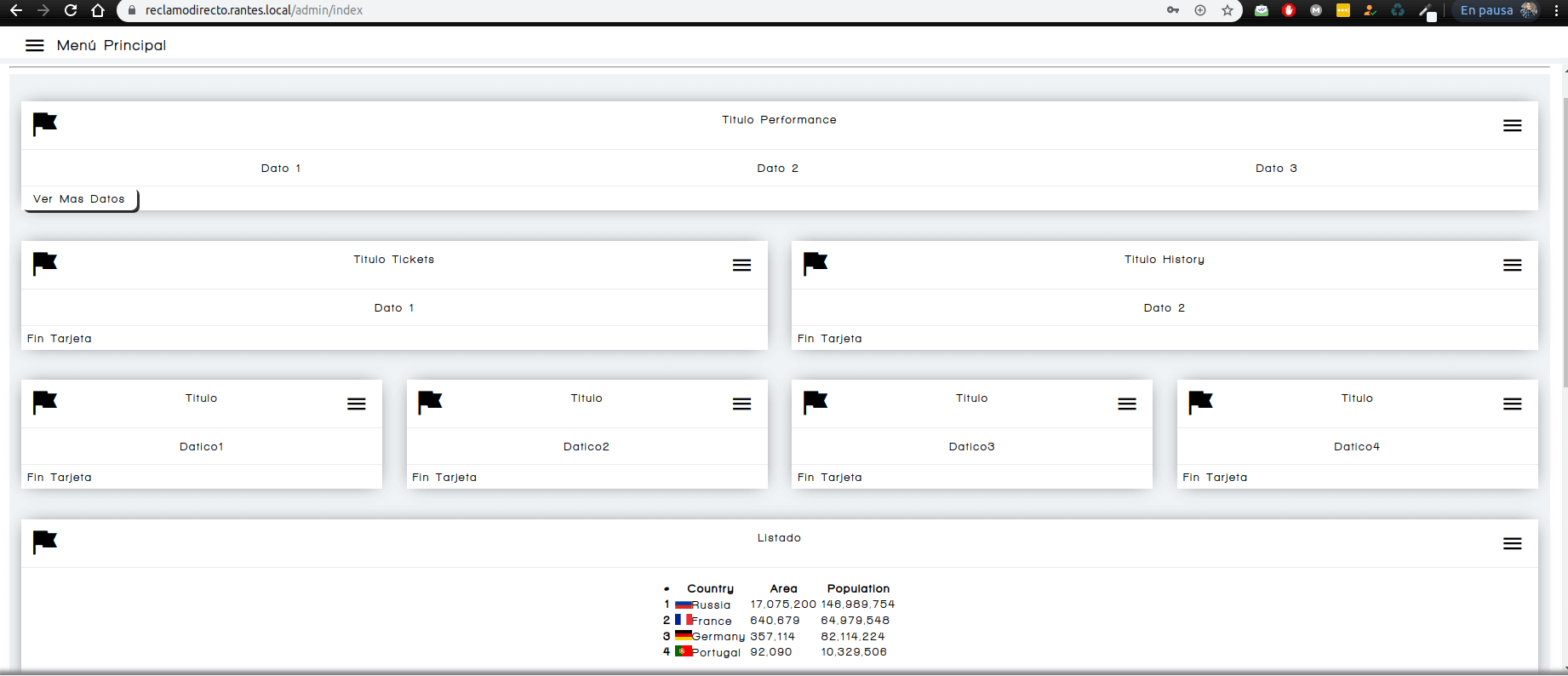Click the flag icon on Titulo History card

tap(815, 264)
